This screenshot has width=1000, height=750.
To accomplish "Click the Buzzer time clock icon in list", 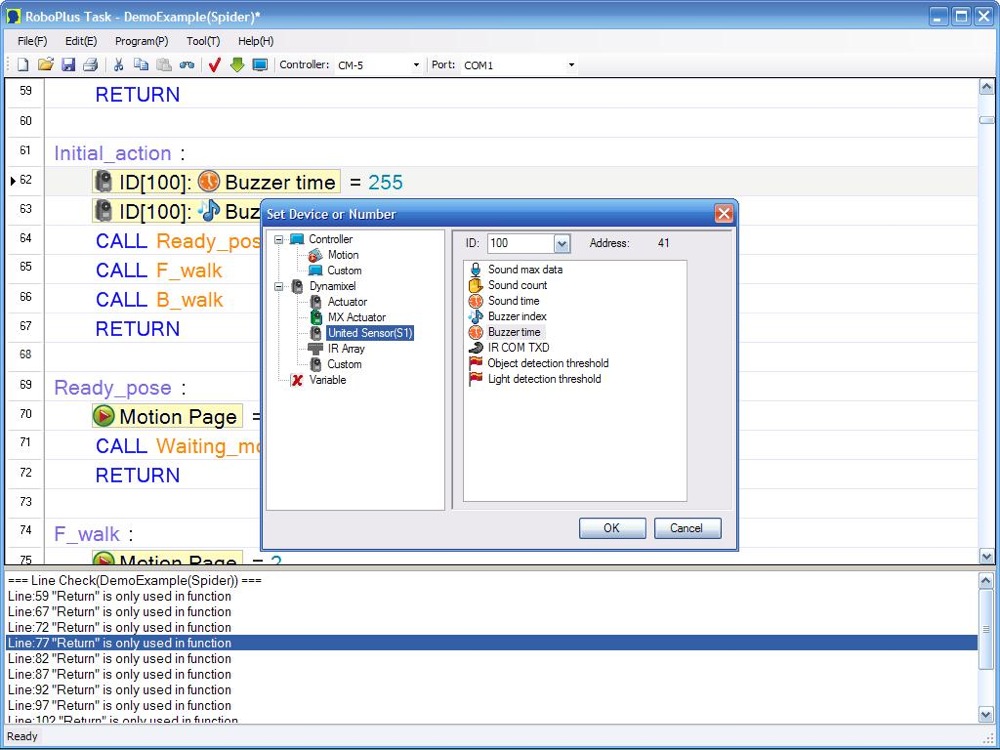I will click(475, 332).
